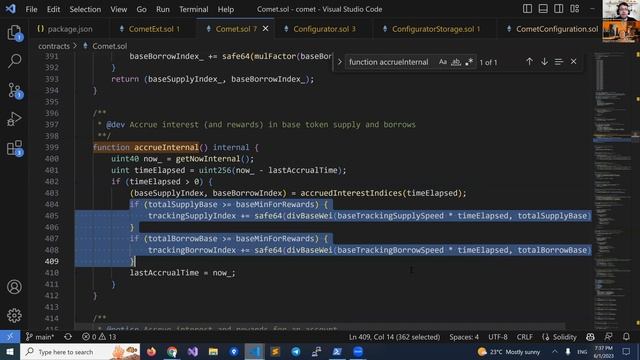The image size is (640, 360).
Task: Synchronize changes from status bar
Action: pos(68,337)
